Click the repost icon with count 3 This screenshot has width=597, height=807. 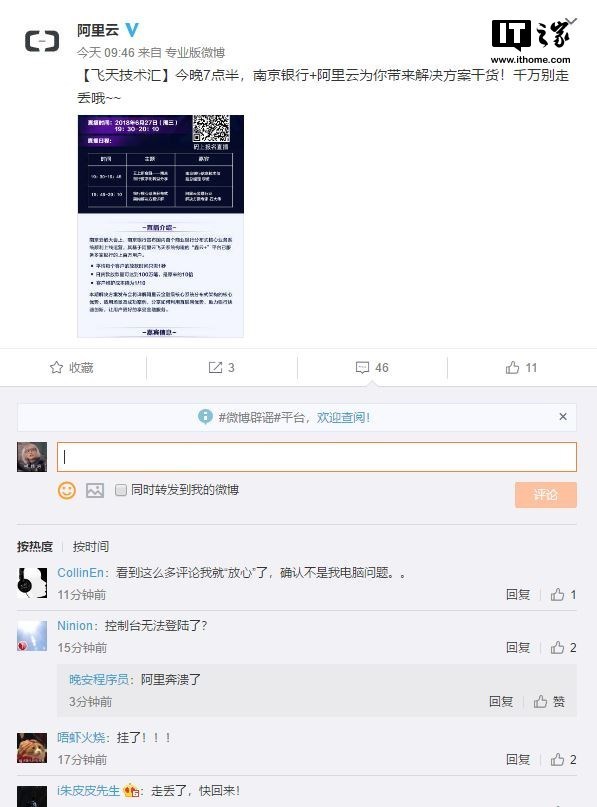coord(215,367)
